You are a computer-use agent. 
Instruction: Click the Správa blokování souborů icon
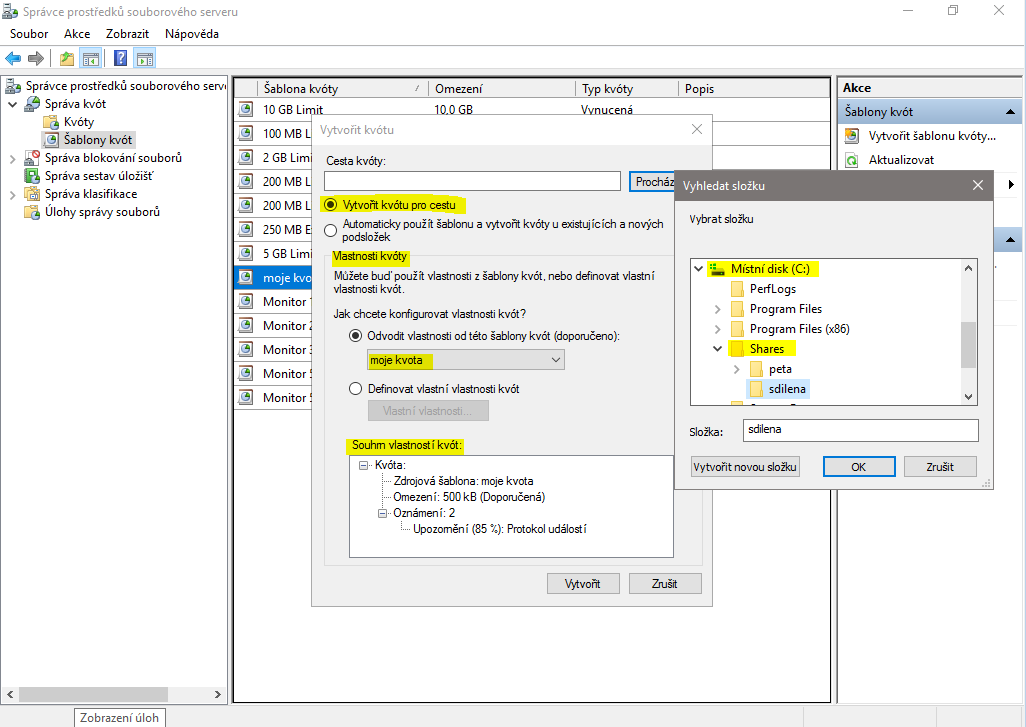[x=33, y=158]
